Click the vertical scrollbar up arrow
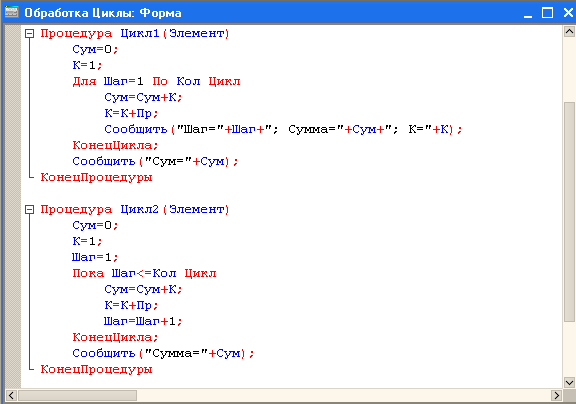576x404 pixels. tap(569, 32)
